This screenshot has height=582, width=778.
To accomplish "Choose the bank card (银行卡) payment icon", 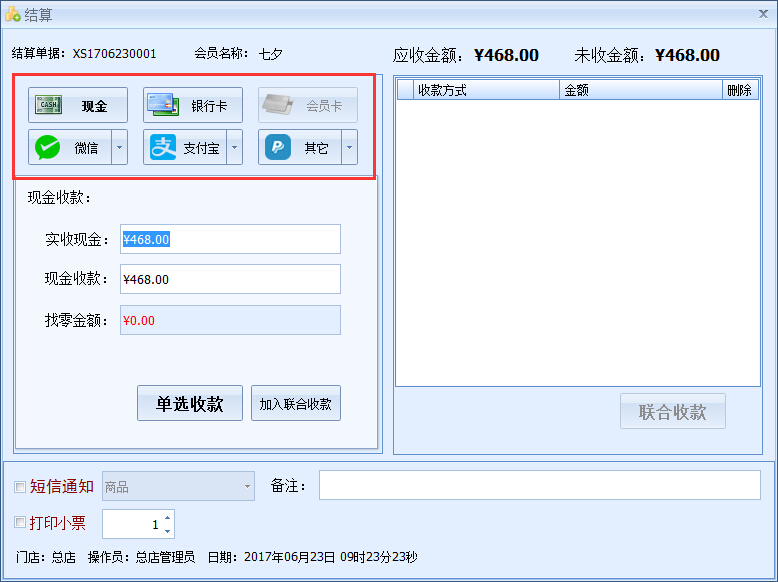I will pyautogui.click(x=162, y=105).
